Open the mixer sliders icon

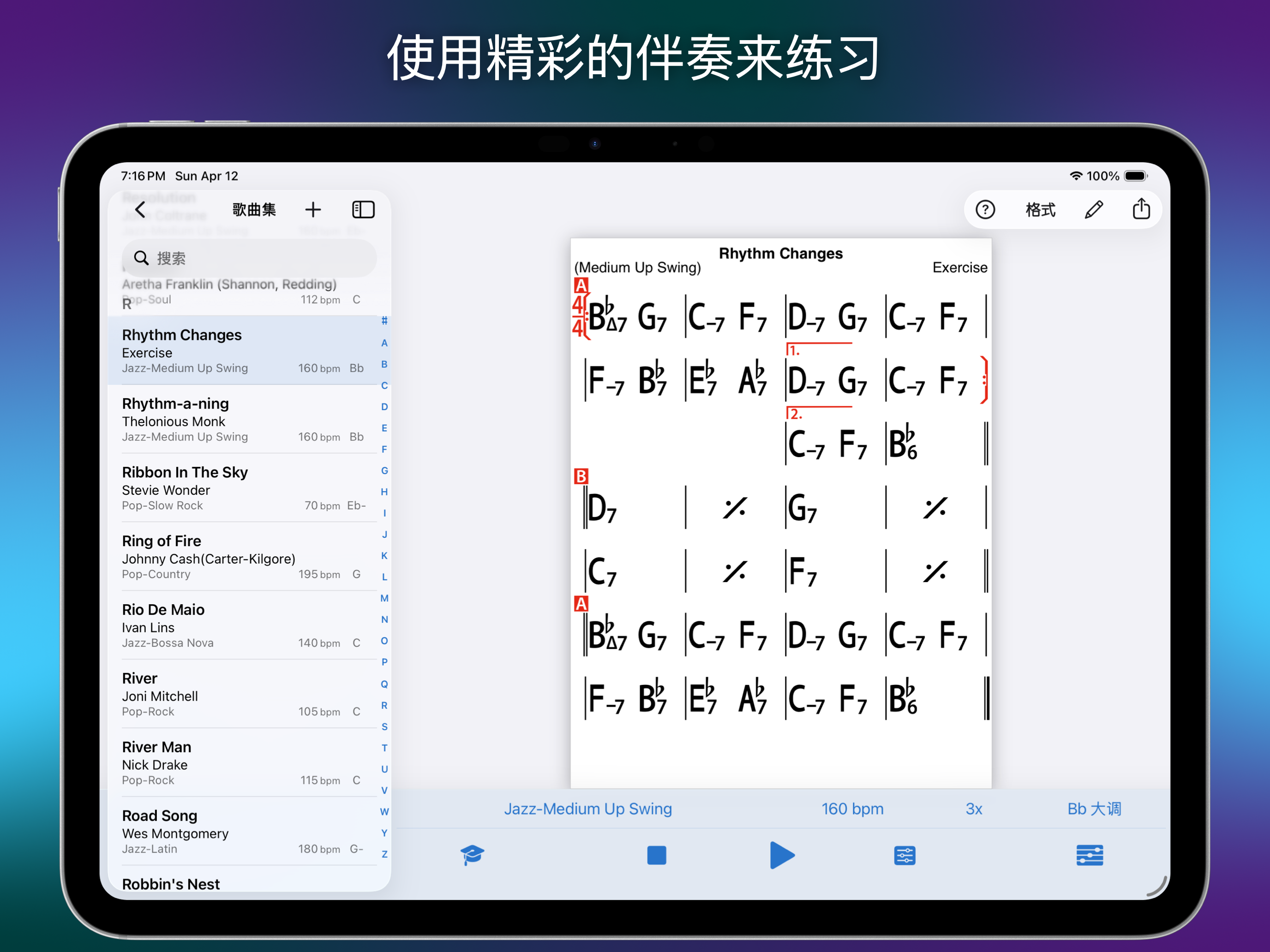[905, 855]
